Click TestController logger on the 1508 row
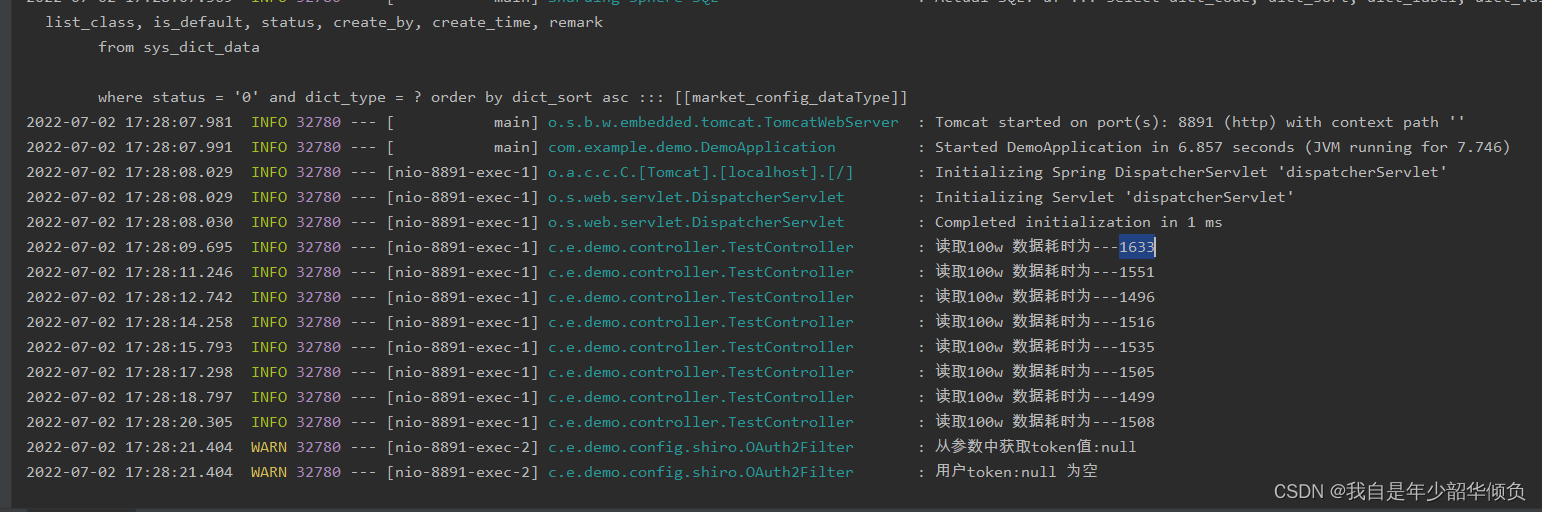The height and width of the screenshot is (512, 1542). click(701, 422)
